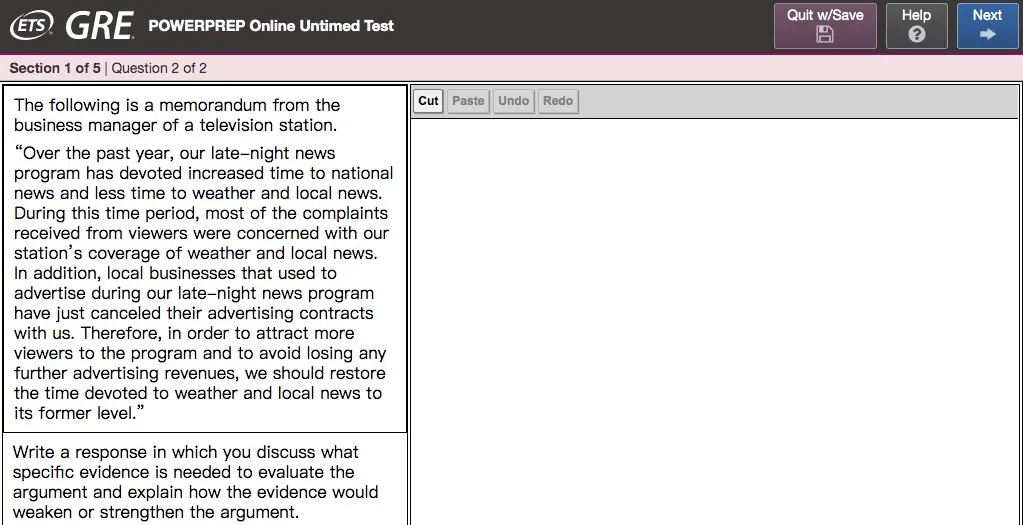Click the GRE logo

pyautogui.click(x=99, y=26)
